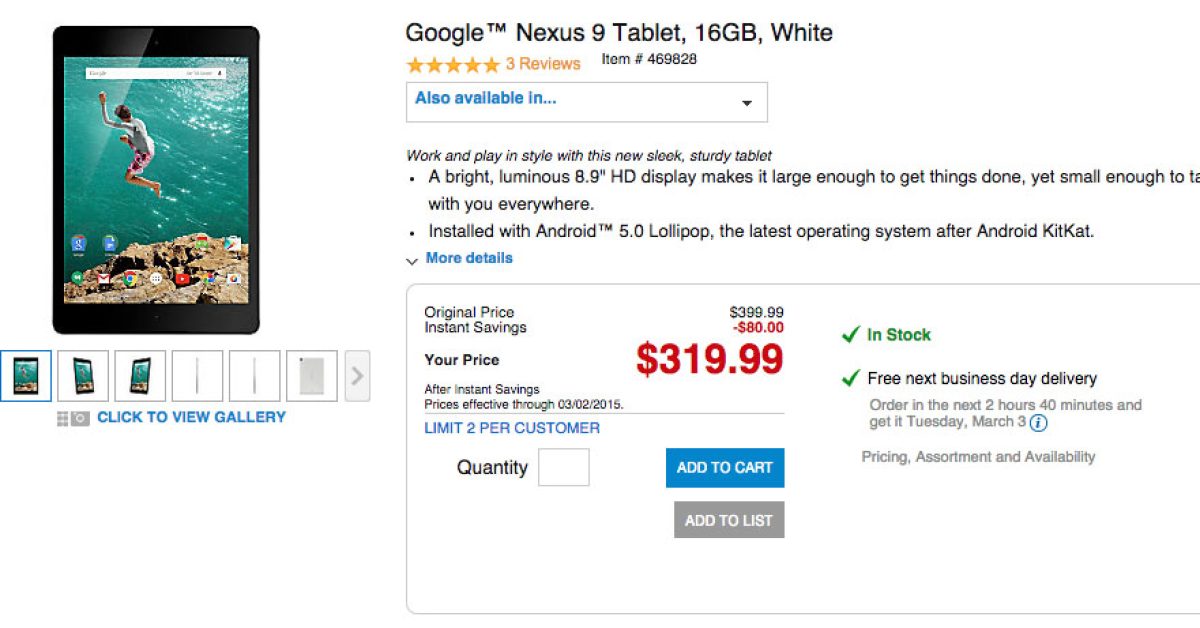Click the five-star rating icons
The image size is (1200, 628).
tap(452, 64)
